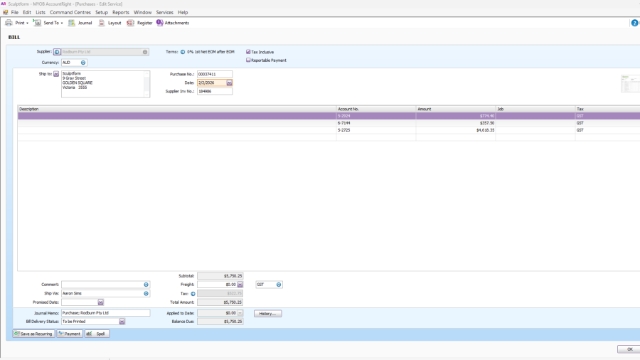Click the Print toolbar icon

[9, 23]
